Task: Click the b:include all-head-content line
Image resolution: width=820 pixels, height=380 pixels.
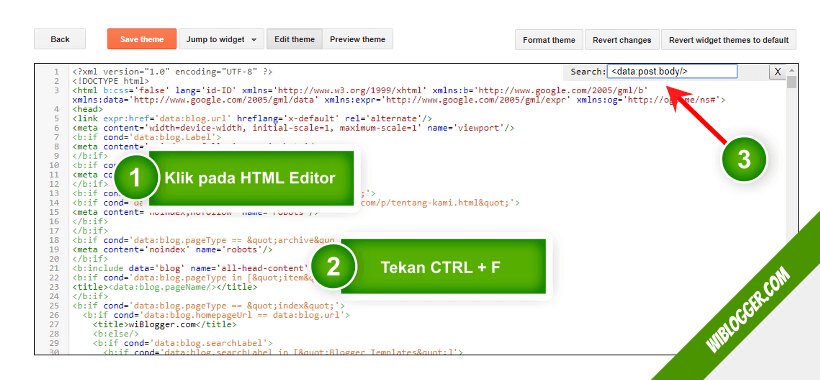Action: [191, 269]
